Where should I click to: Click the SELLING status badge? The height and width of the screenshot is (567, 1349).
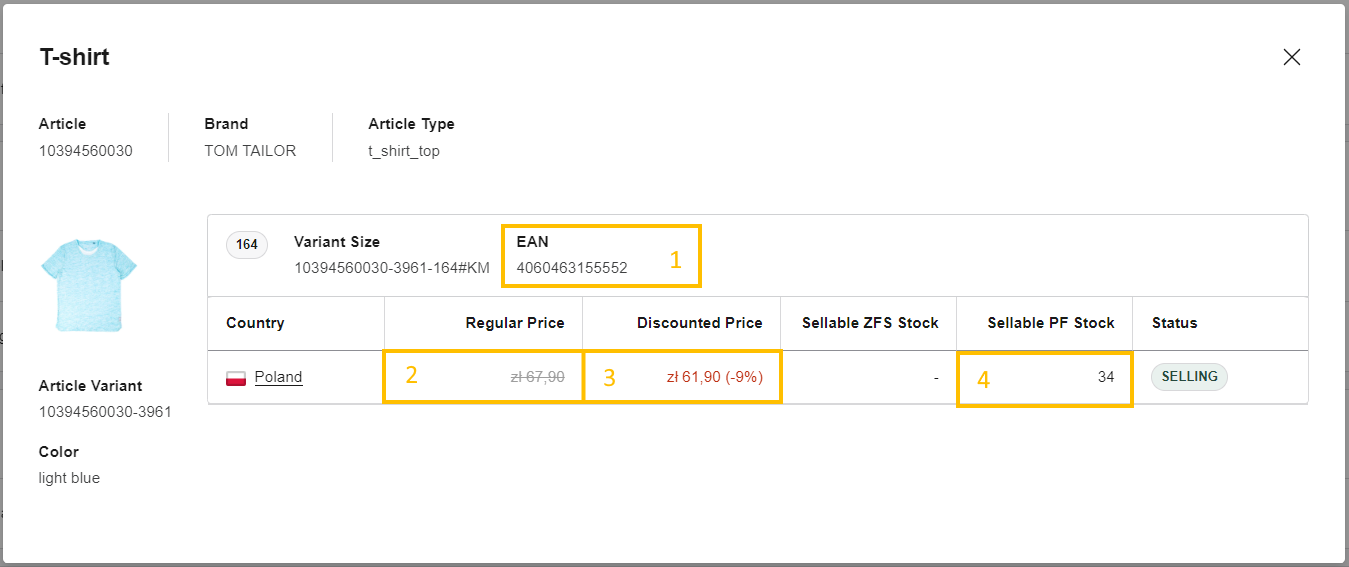click(1189, 377)
